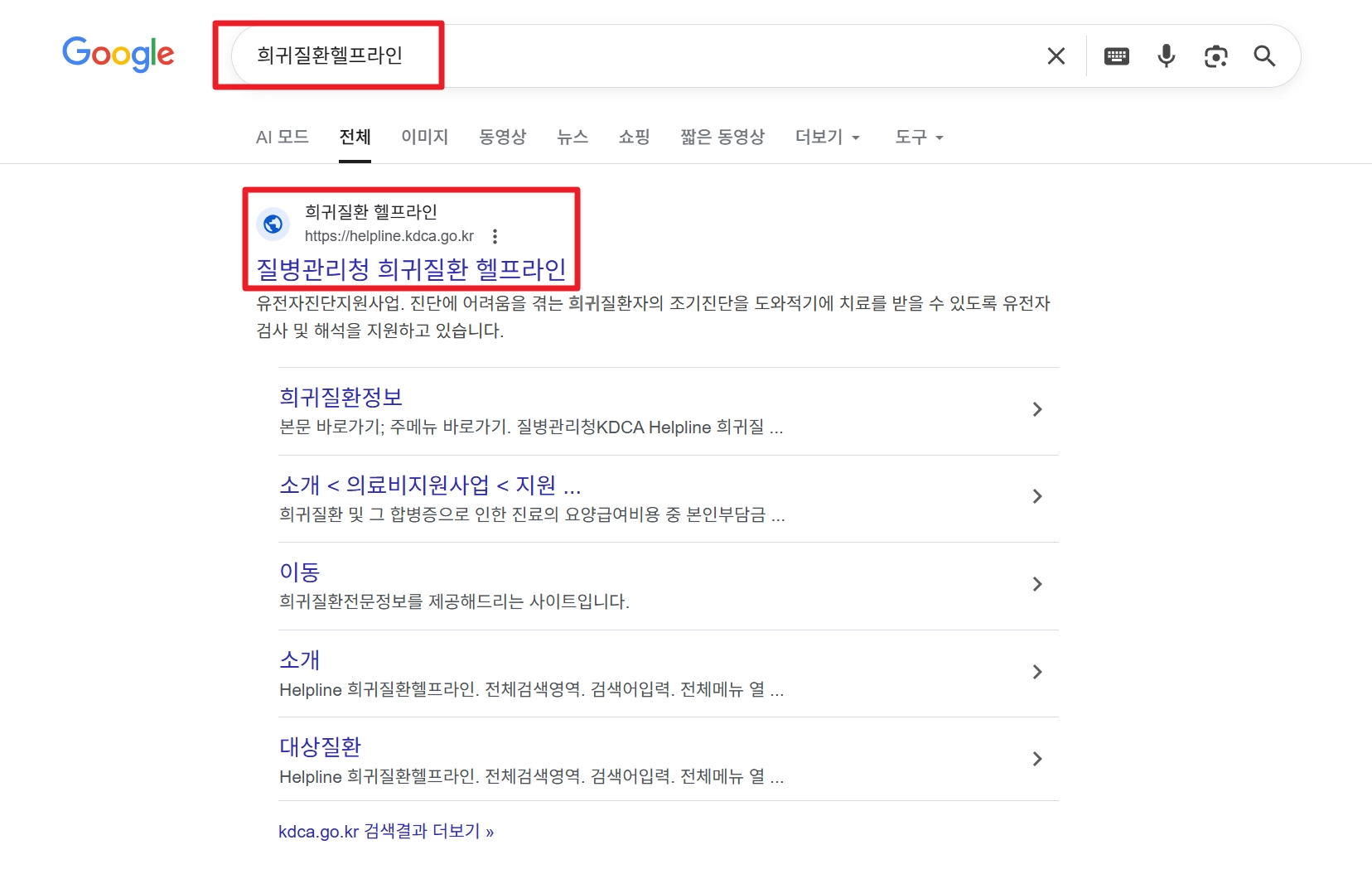Open the 뉴스 tab
The image size is (1372, 869).
pyautogui.click(x=572, y=138)
